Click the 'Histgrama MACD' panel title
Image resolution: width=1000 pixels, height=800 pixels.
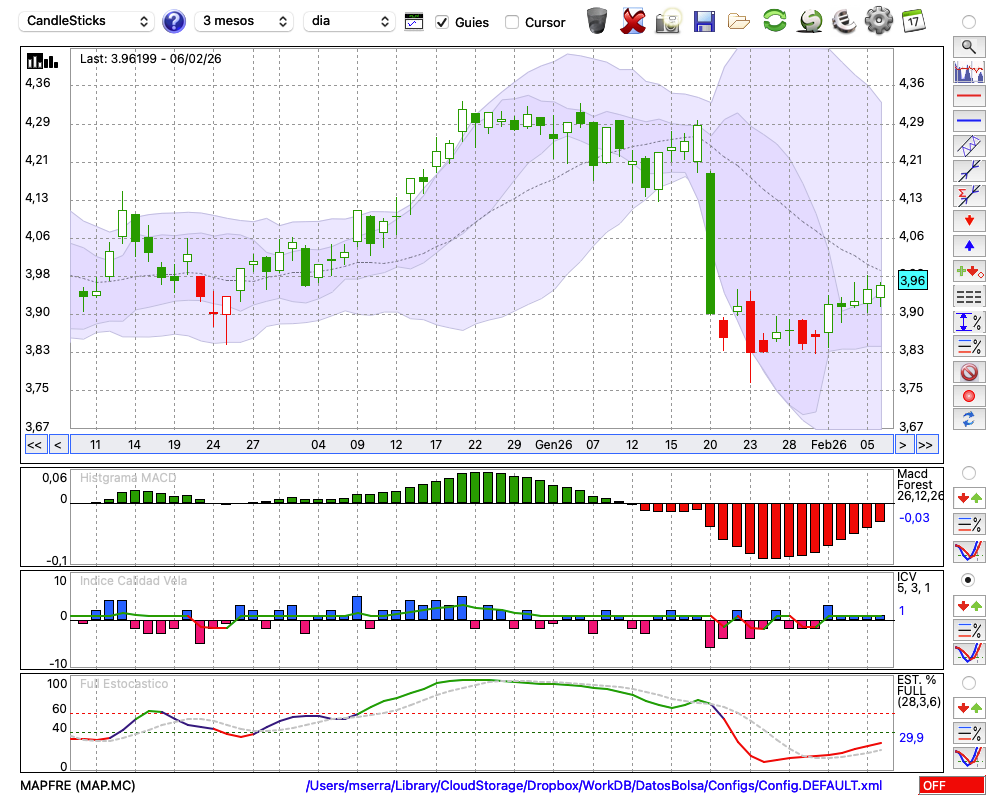coord(128,478)
